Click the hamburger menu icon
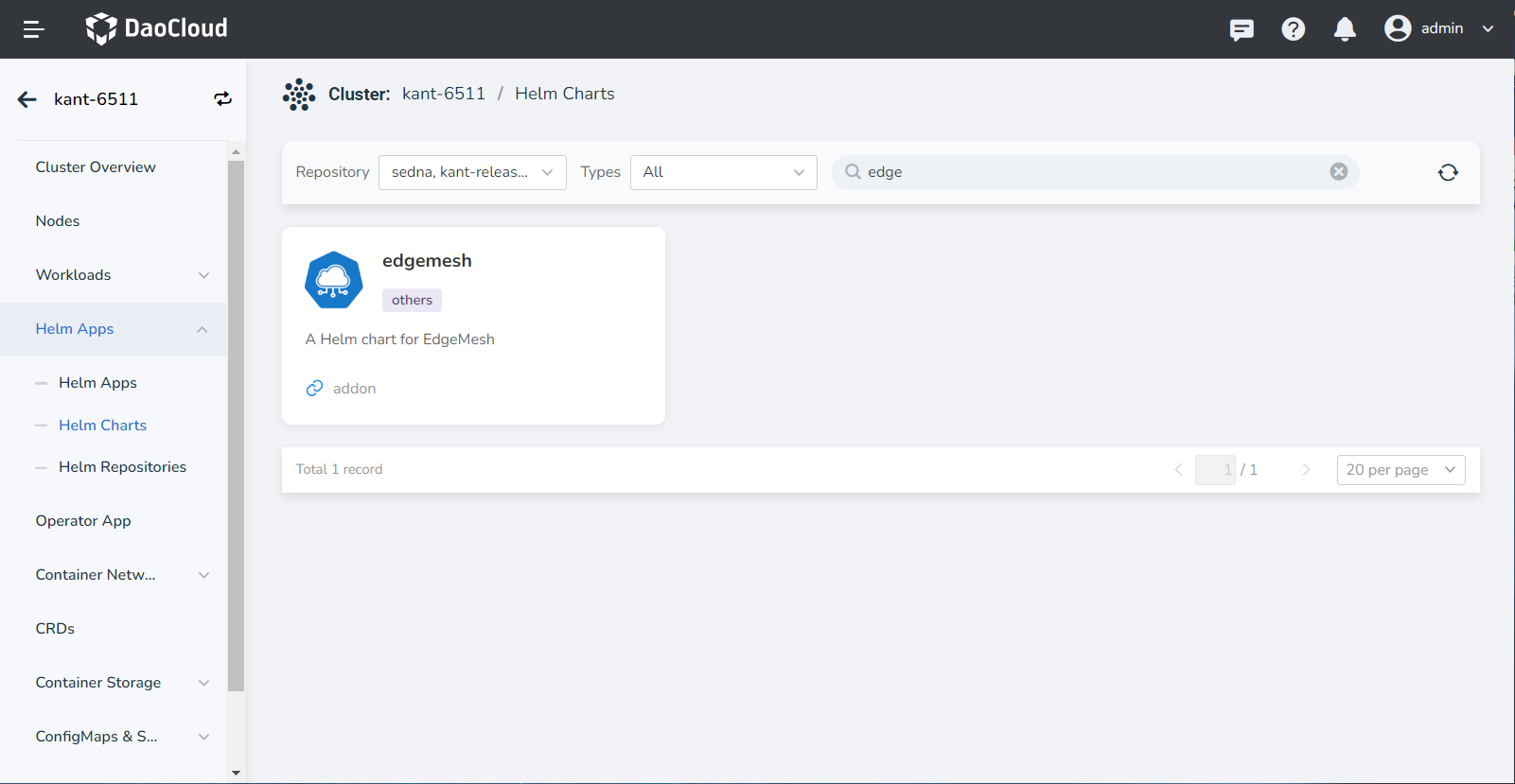The image size is (1515, 784). pyautogui.click(x=33, y=29)
